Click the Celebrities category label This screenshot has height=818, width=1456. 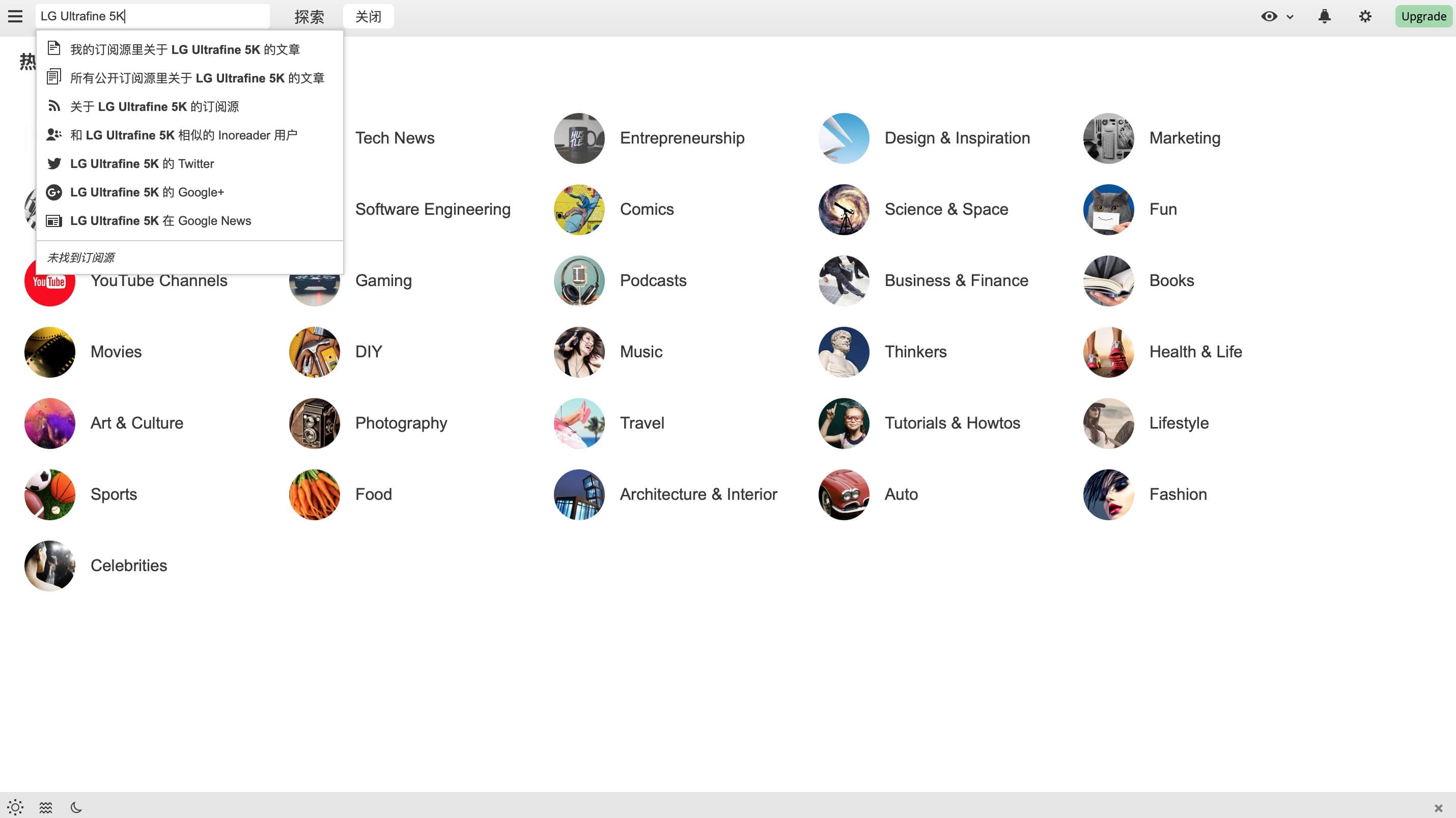[129, 566]
